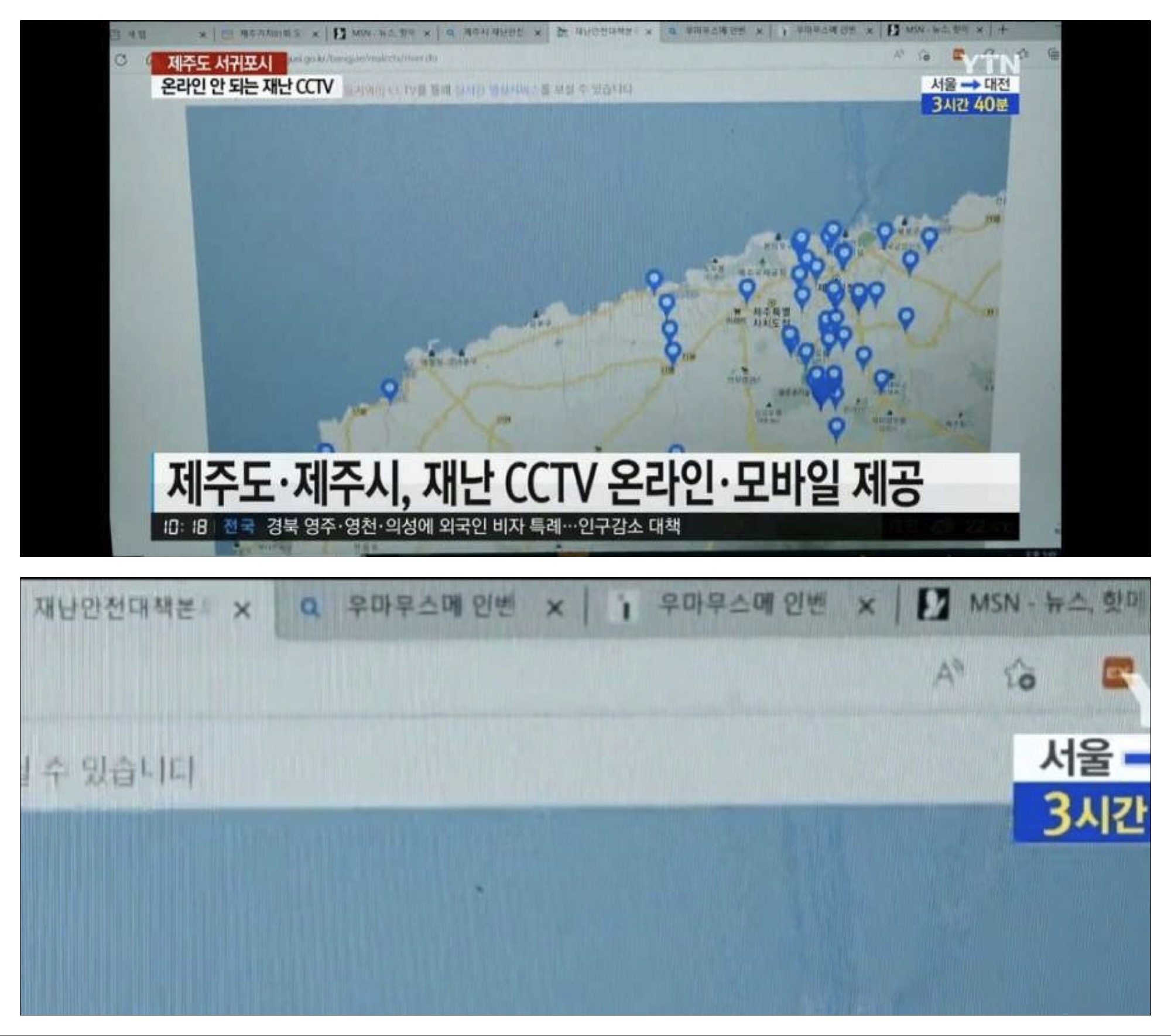Switch to the first 우마무스메 tab in enlarged image
Screen dimensions: 1171x1036
[430, 606]
